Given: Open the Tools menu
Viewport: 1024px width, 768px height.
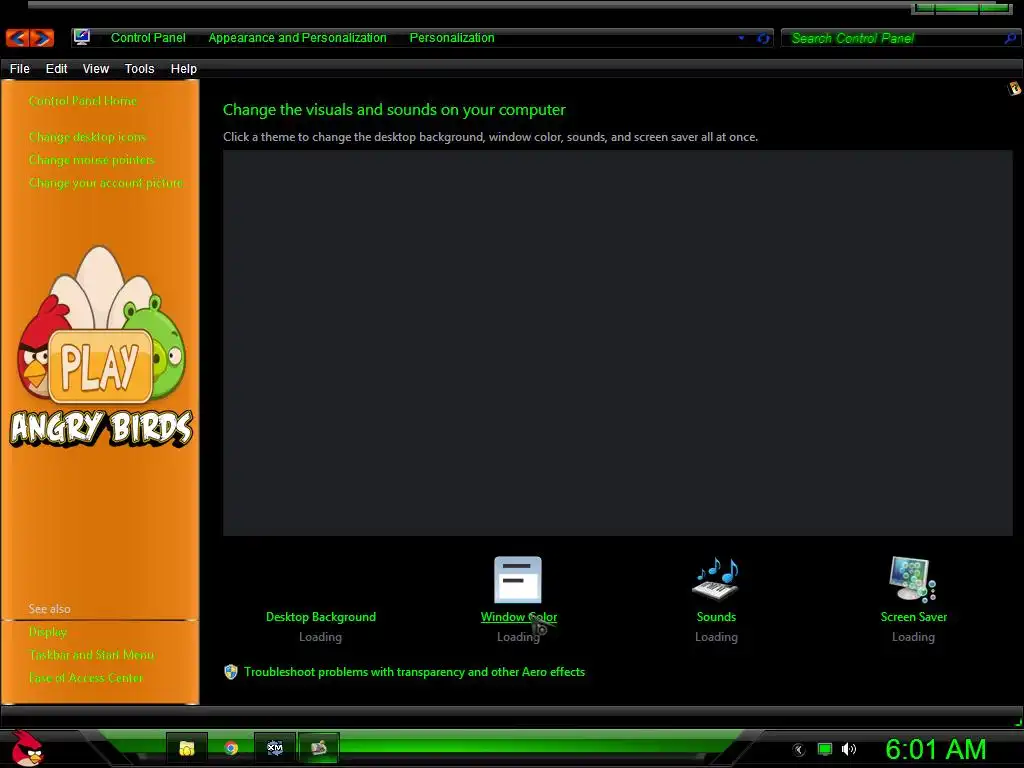Looking at the screenshot, I should pos(139,69).
